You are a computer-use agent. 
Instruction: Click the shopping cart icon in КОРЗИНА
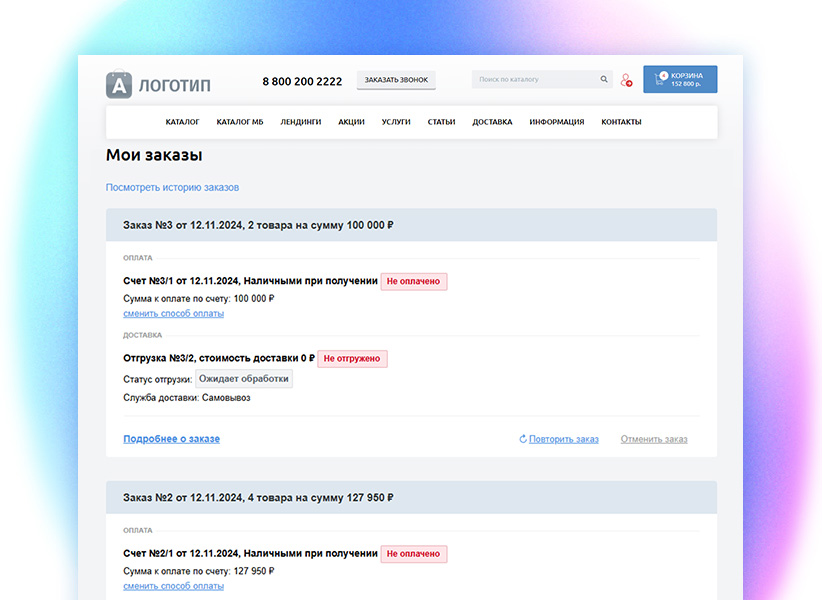660,79
